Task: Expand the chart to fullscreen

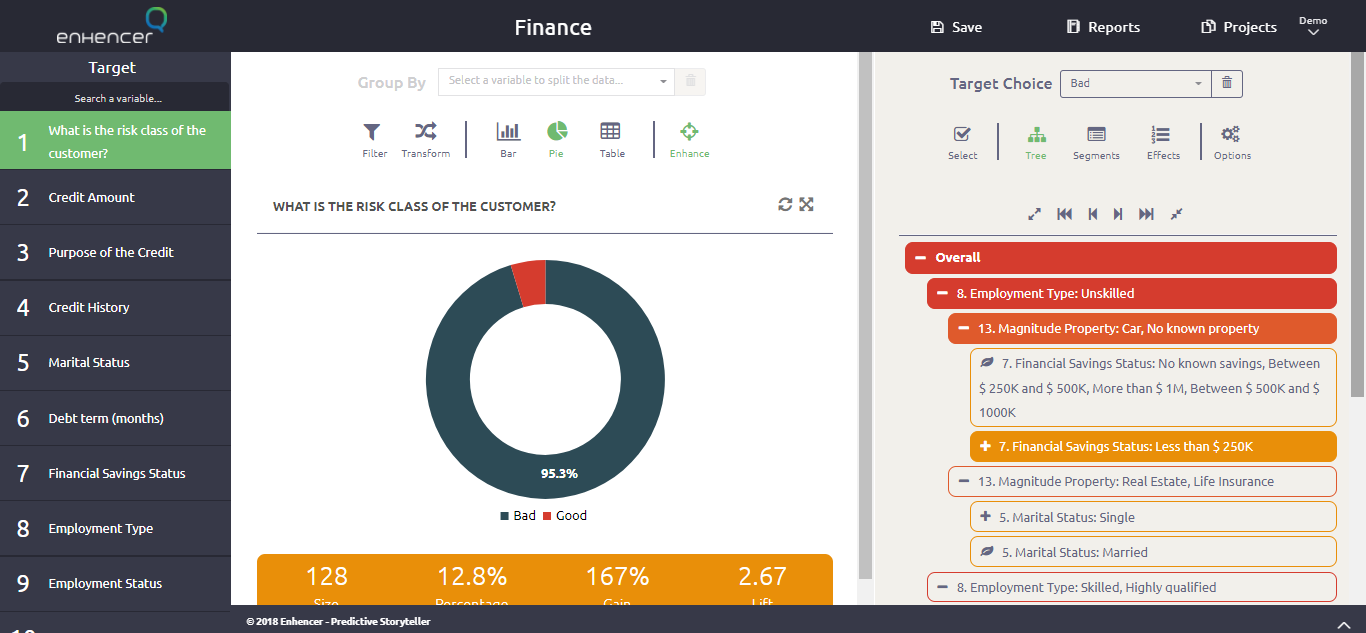Action: 807,204
